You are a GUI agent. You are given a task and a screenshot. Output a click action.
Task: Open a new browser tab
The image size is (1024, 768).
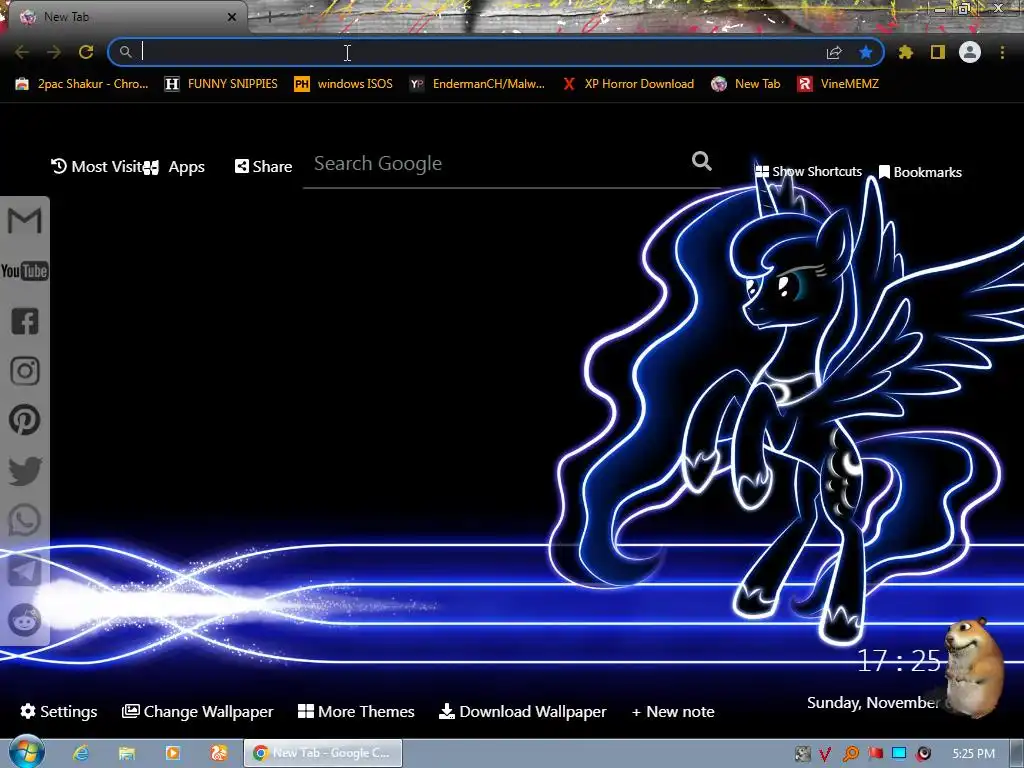(x=269, y=18)
